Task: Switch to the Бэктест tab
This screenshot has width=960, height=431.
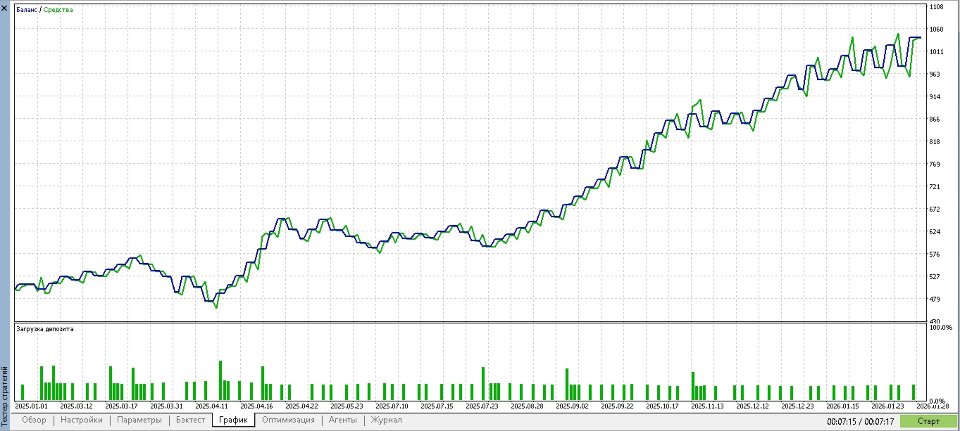Action: coord(190,420)
